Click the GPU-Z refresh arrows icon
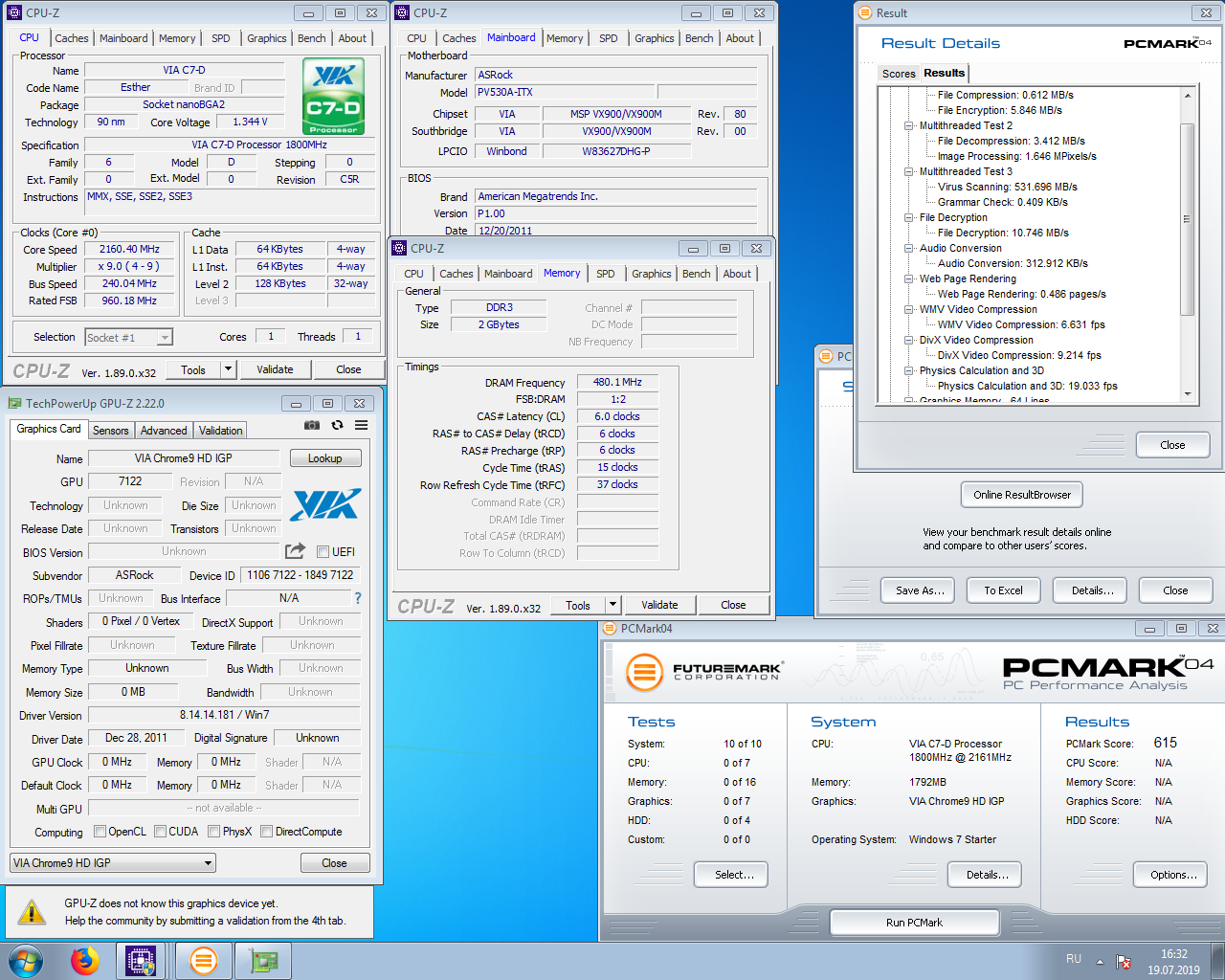The width and height of the screenshot is (1225, 980). (x=337, y=425)
